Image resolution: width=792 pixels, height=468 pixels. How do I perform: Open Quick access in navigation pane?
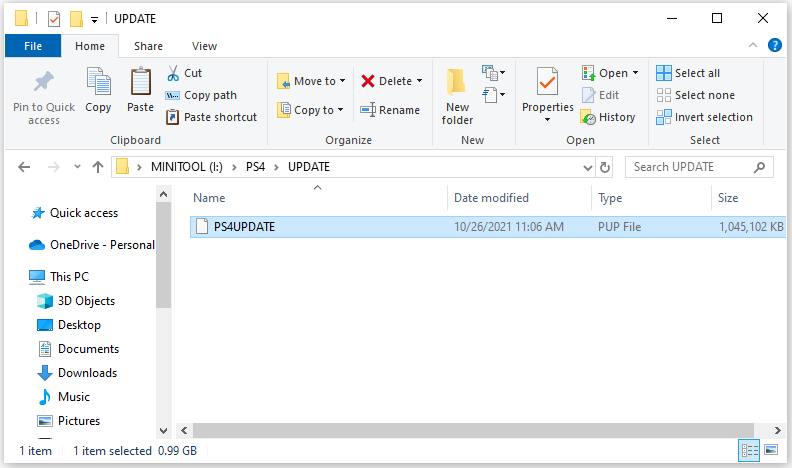(84, 213)
